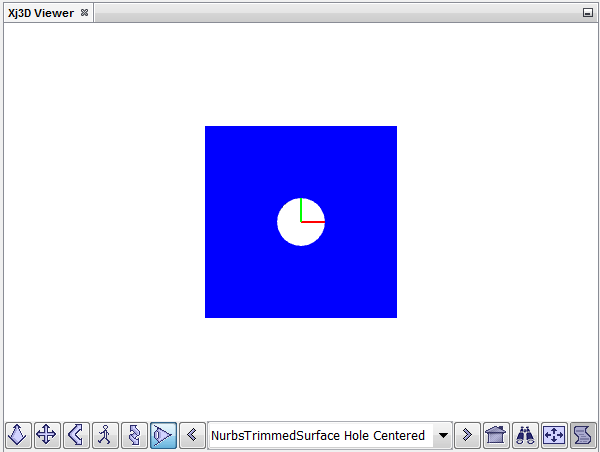
Task: Close the Xj3D Viewer tab
Action: 85,12
